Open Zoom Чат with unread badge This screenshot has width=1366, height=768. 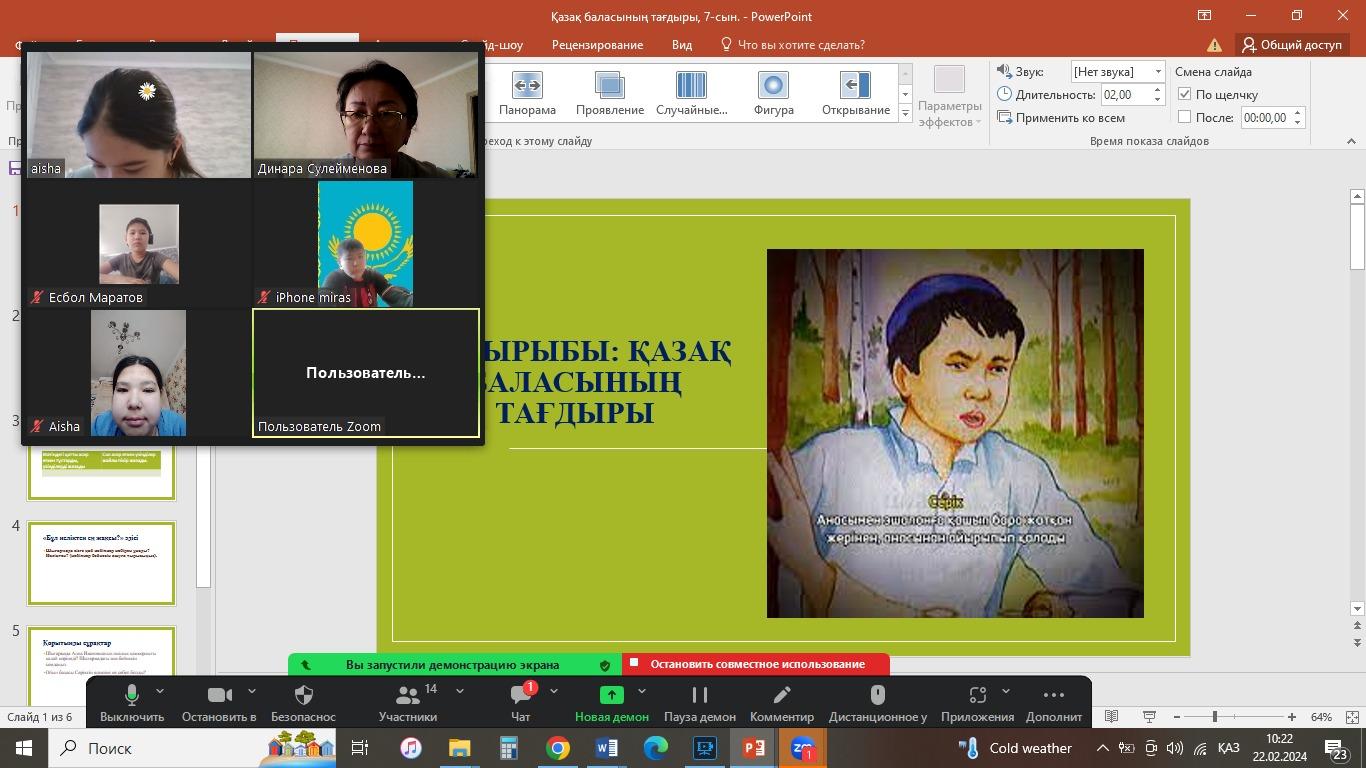point(521,704)
